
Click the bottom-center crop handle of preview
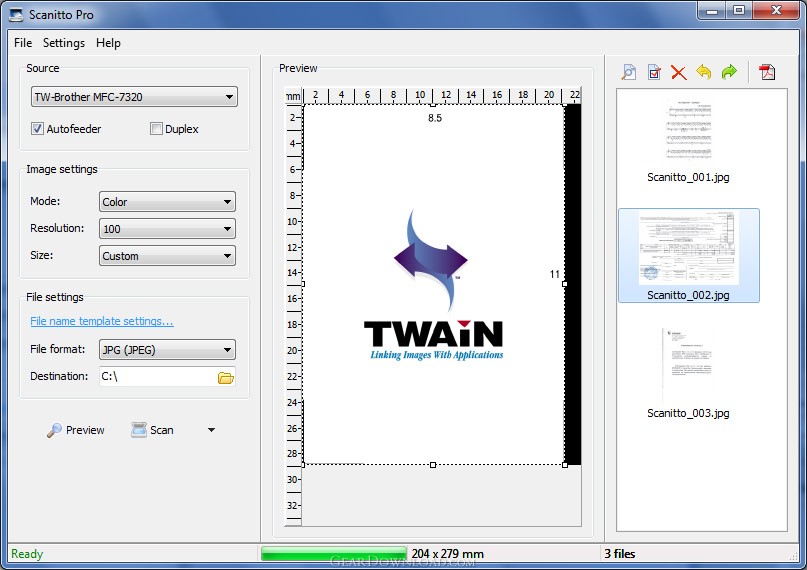pyautogui.click(x=433, y=465)
